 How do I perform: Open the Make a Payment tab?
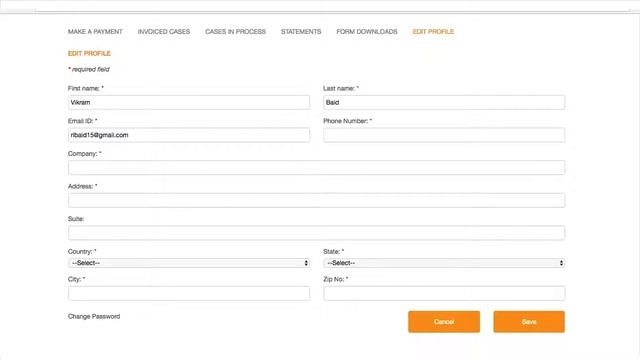click(95, 31)
